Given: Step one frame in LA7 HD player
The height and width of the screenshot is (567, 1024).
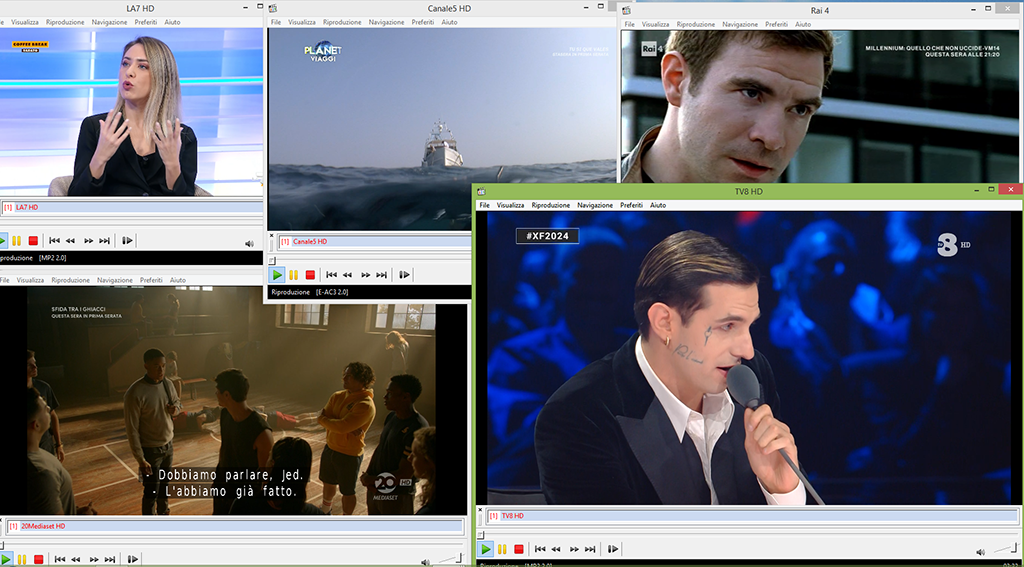Looking at the screenshot, I should [x=127, y=241].
